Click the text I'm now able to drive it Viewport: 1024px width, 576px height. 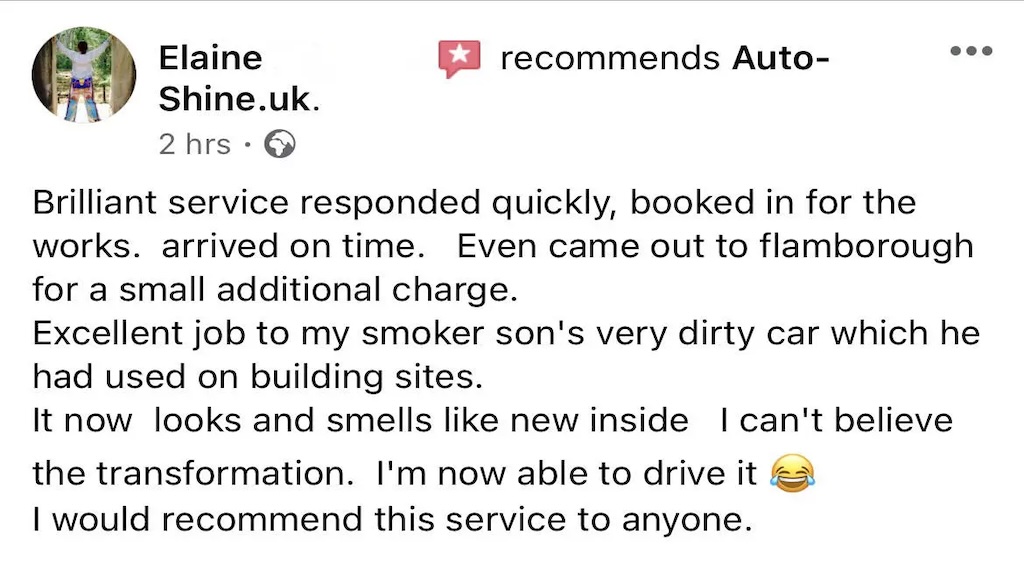(x=567, y=473)
